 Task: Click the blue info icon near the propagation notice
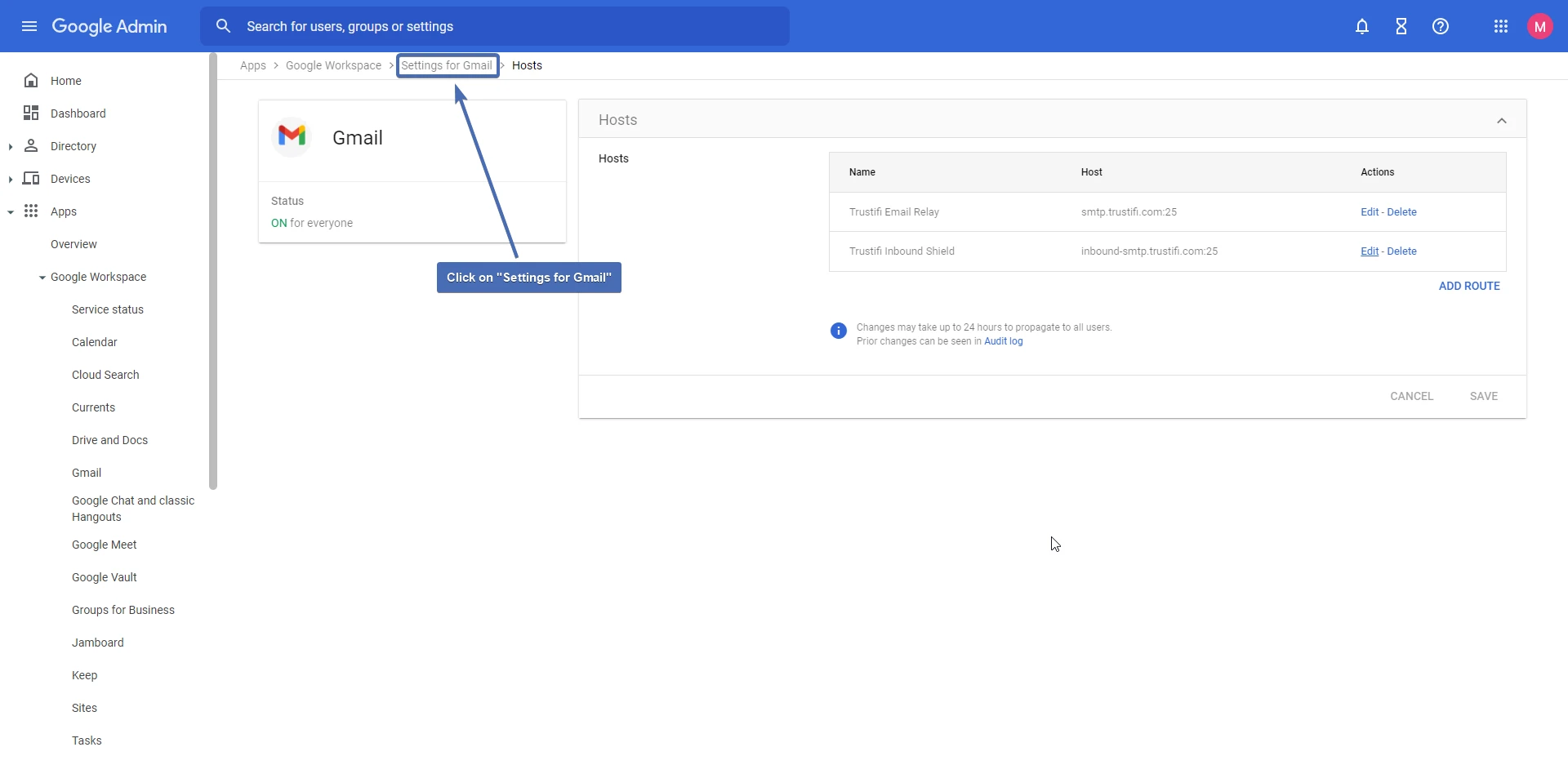[x=838, y=331]
